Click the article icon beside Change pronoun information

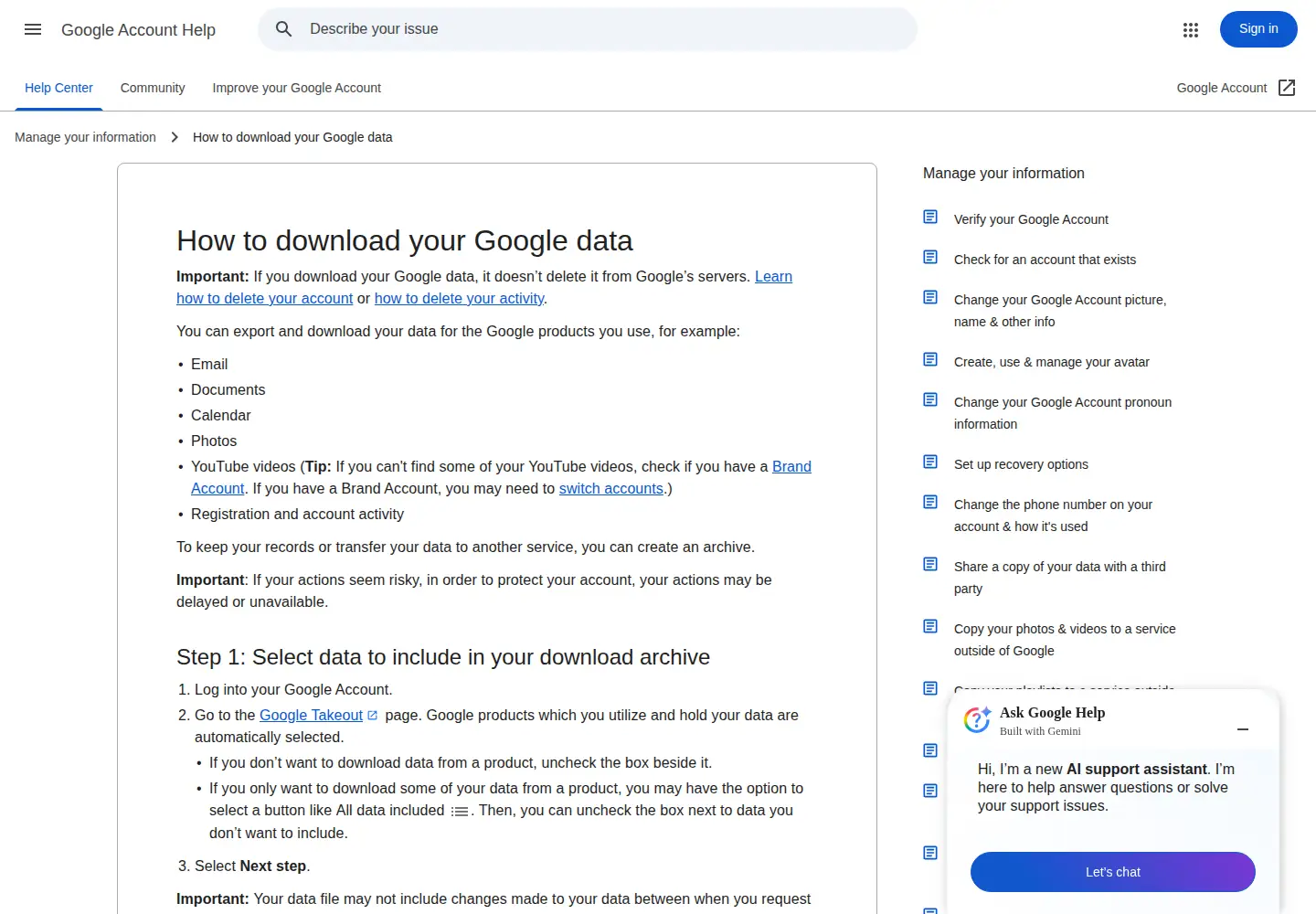pos(930,399)
